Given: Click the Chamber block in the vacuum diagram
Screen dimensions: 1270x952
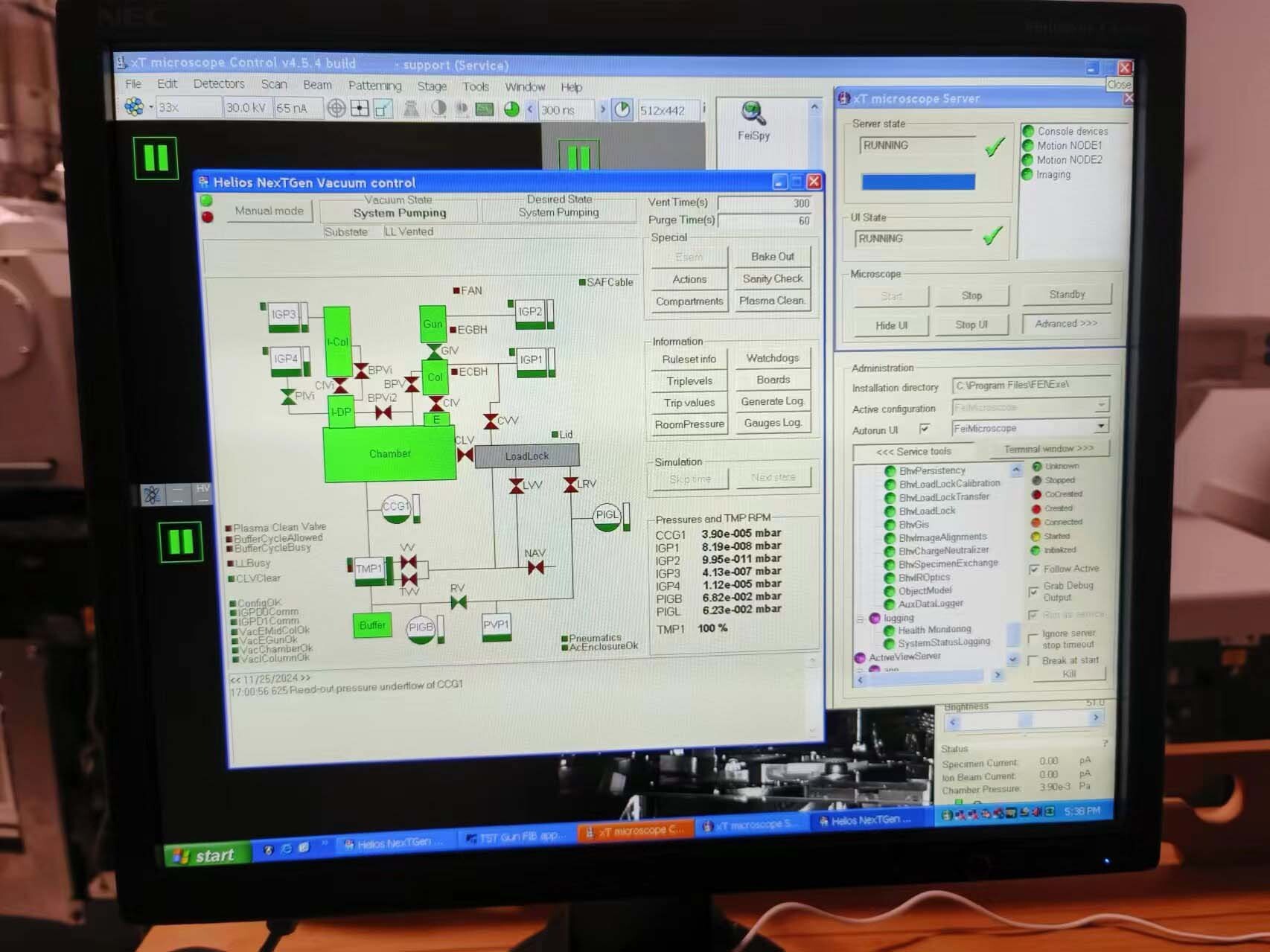Looking at the screenshot, I should coord(389,453).
